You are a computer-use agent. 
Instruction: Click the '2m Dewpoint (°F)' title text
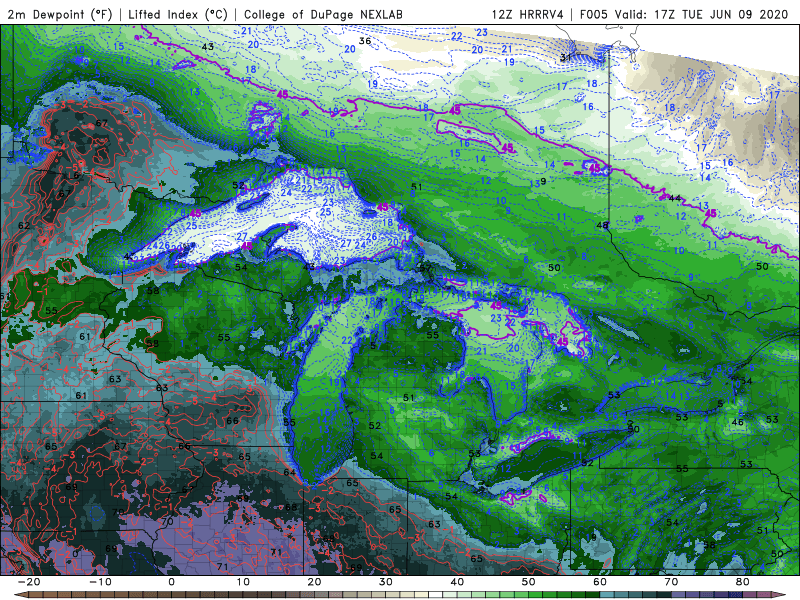point(59,14)
